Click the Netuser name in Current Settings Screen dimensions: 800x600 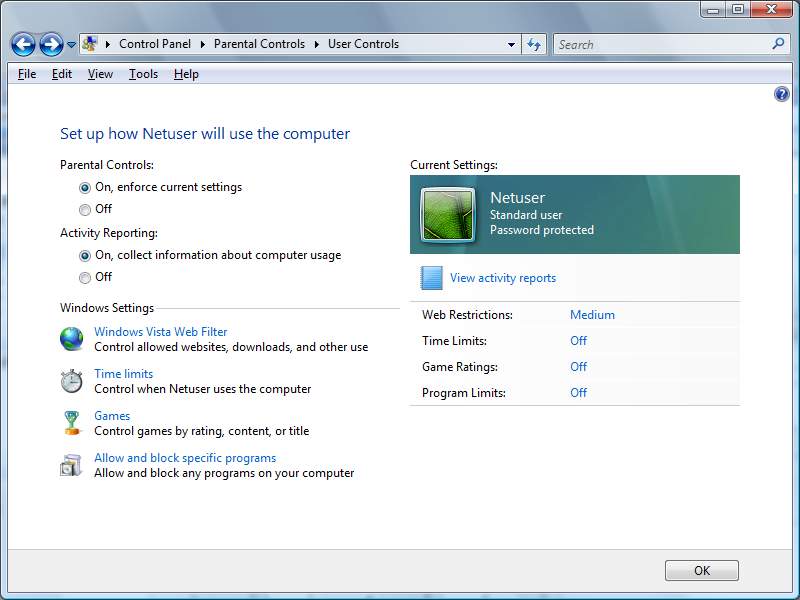coord(517,197)
